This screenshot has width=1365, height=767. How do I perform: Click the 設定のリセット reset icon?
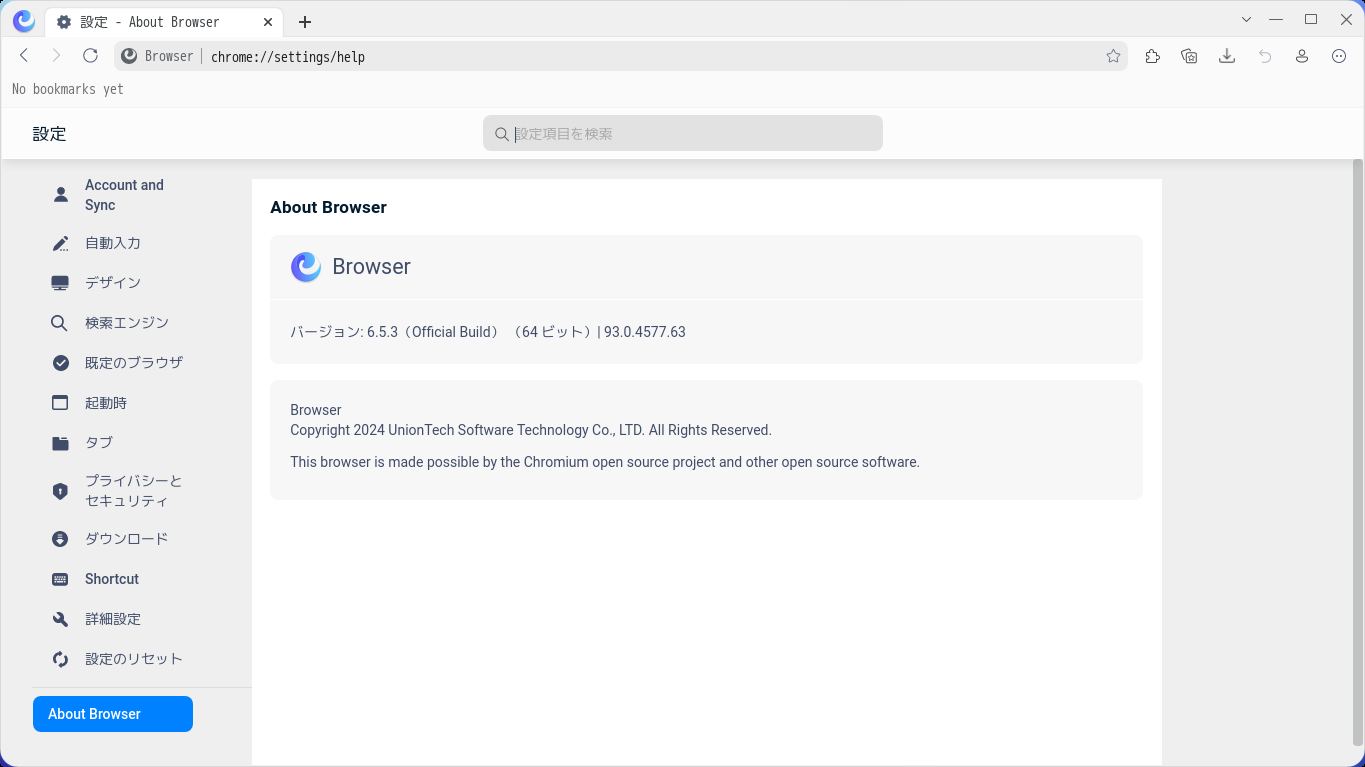point(61,659)
